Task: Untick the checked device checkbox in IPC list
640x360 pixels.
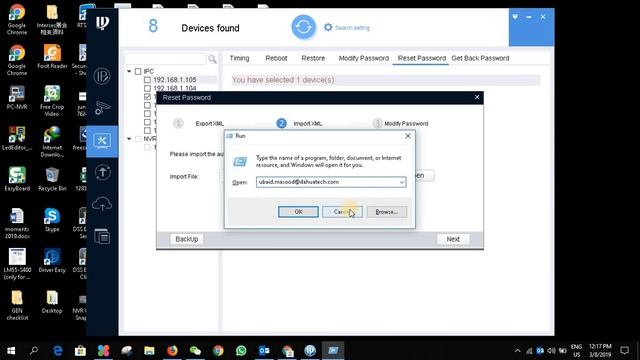Action: (x=147, y=97)
